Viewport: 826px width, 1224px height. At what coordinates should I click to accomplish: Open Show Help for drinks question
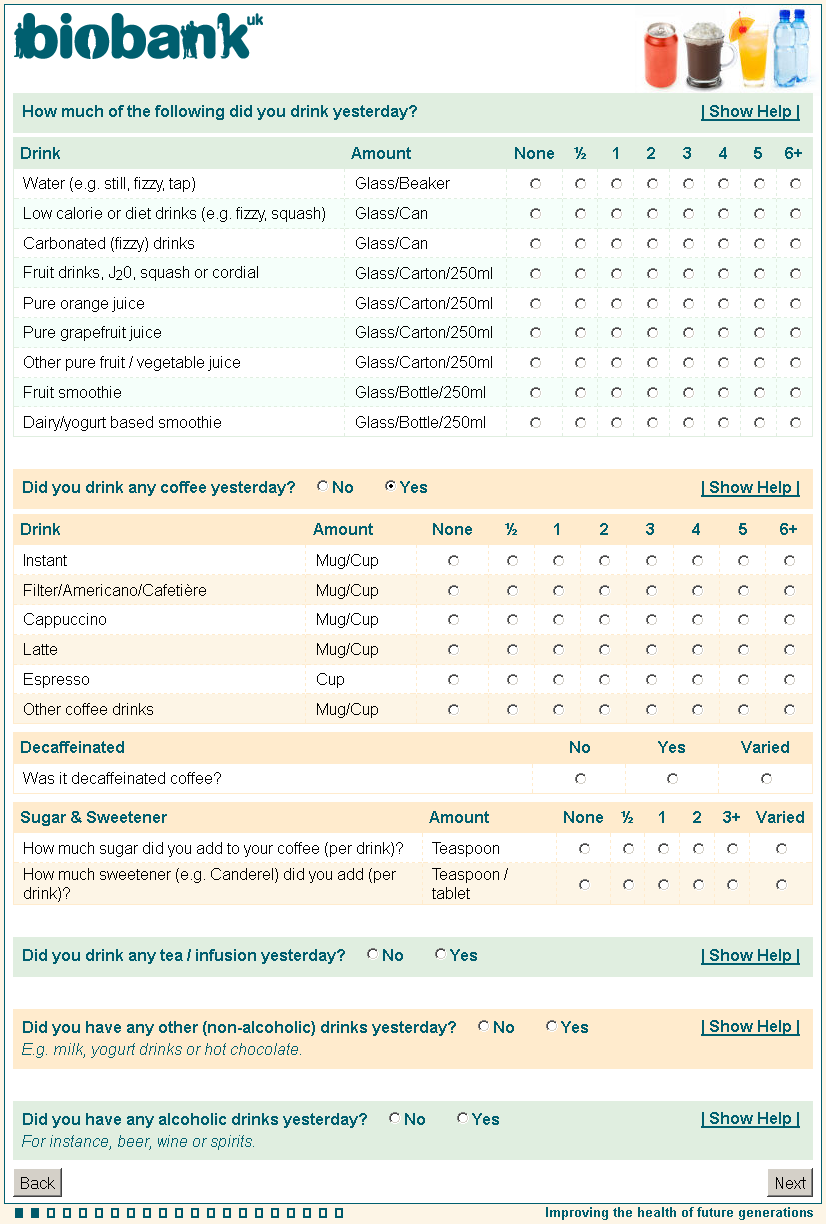(750, 112)
